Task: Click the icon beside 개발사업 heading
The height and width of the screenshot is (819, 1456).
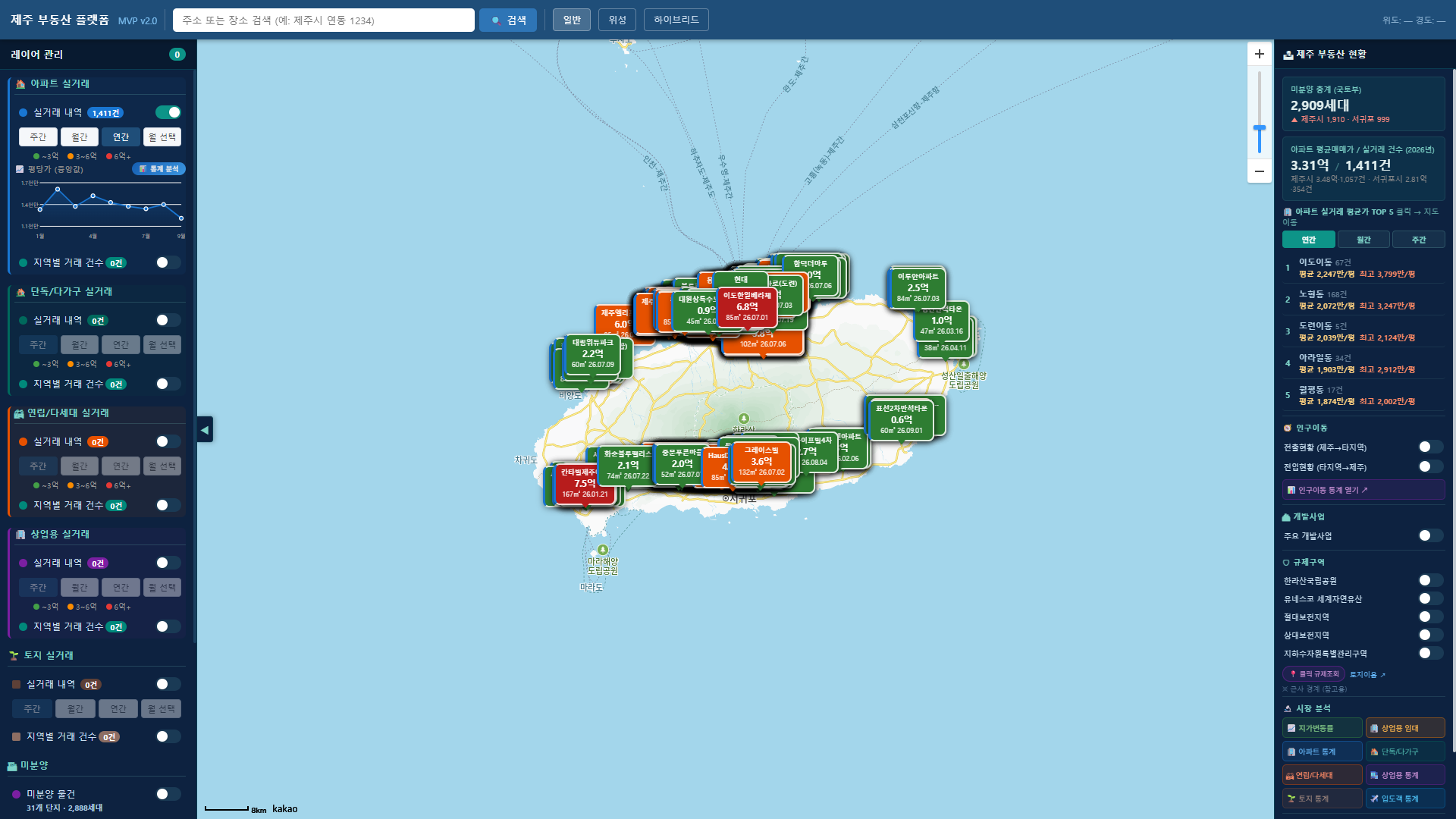Action: click(1286, 517)
